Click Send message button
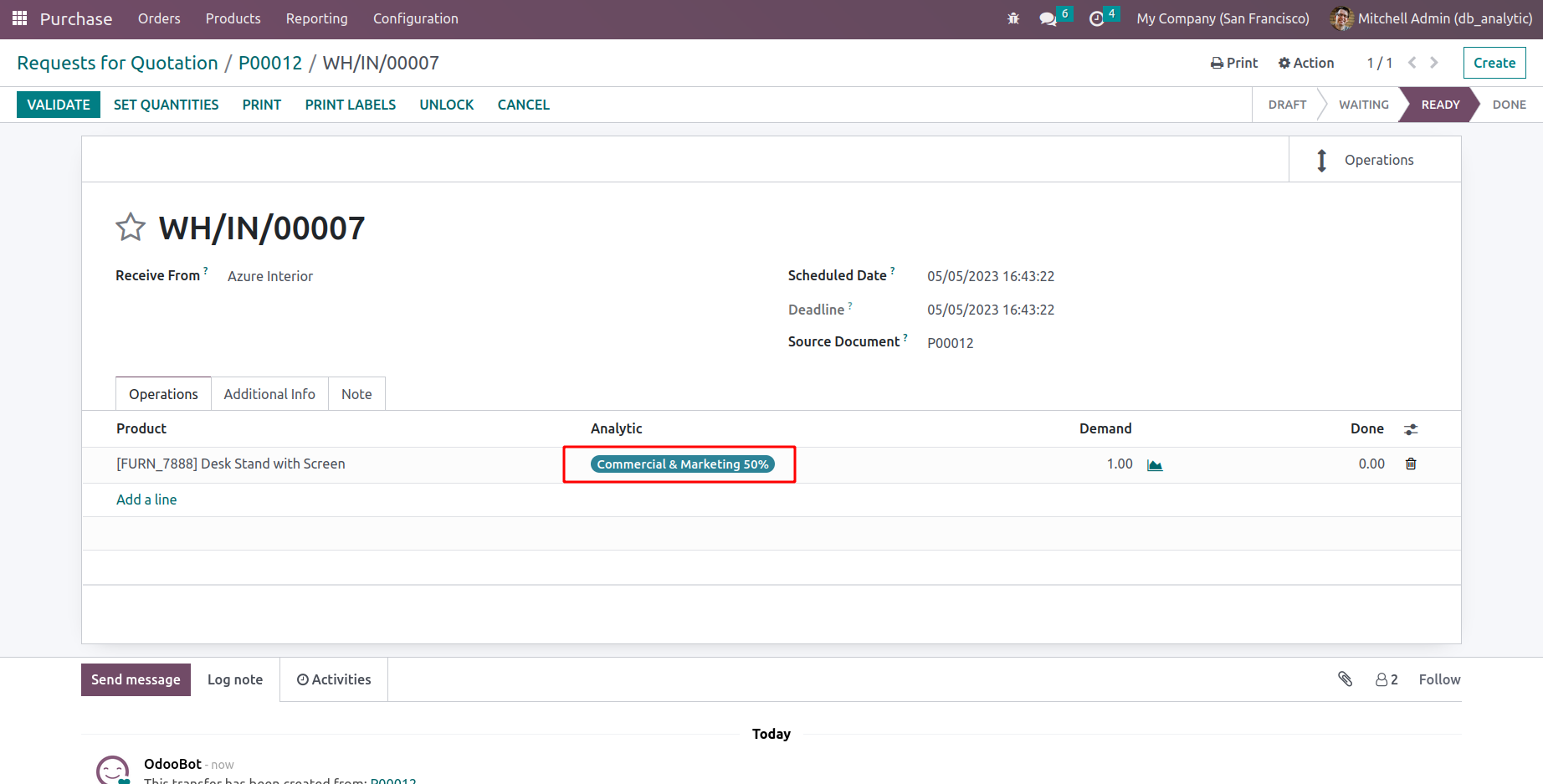Image resolution: width=1543 pixels, height=784 pixels. pos(136,679)
